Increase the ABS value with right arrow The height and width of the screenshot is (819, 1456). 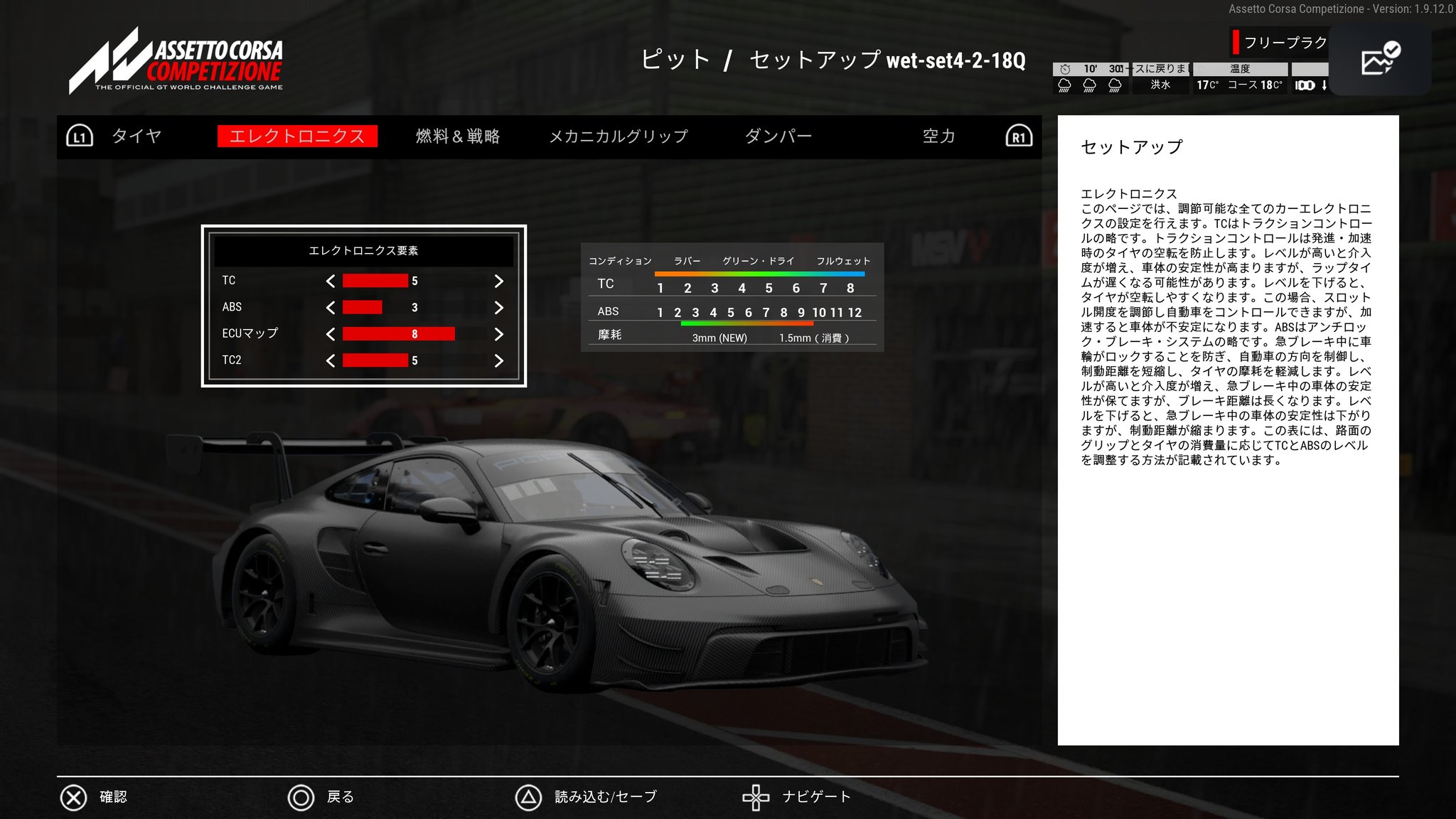click(498, 307)
